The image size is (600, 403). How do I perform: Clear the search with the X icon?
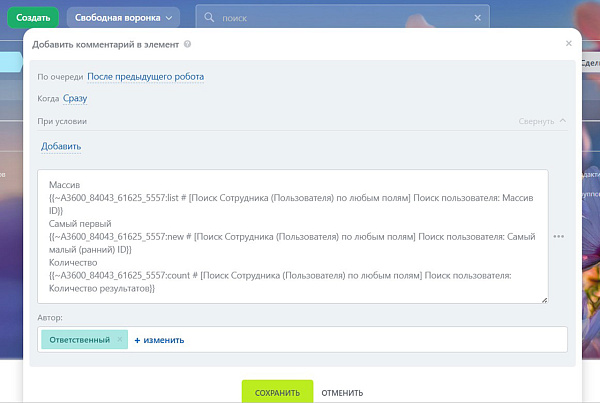coord(478,18)
